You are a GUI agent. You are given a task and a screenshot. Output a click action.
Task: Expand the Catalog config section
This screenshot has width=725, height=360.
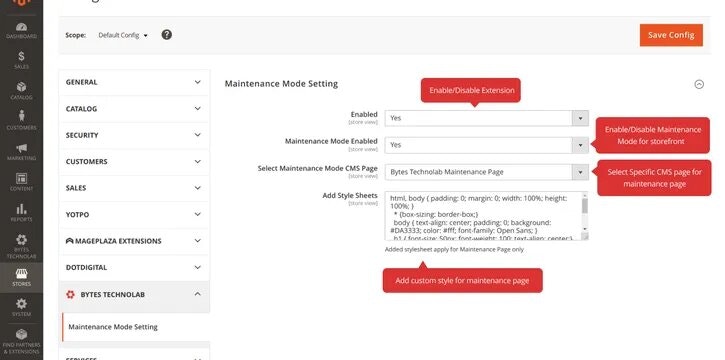tap(134, 109)
